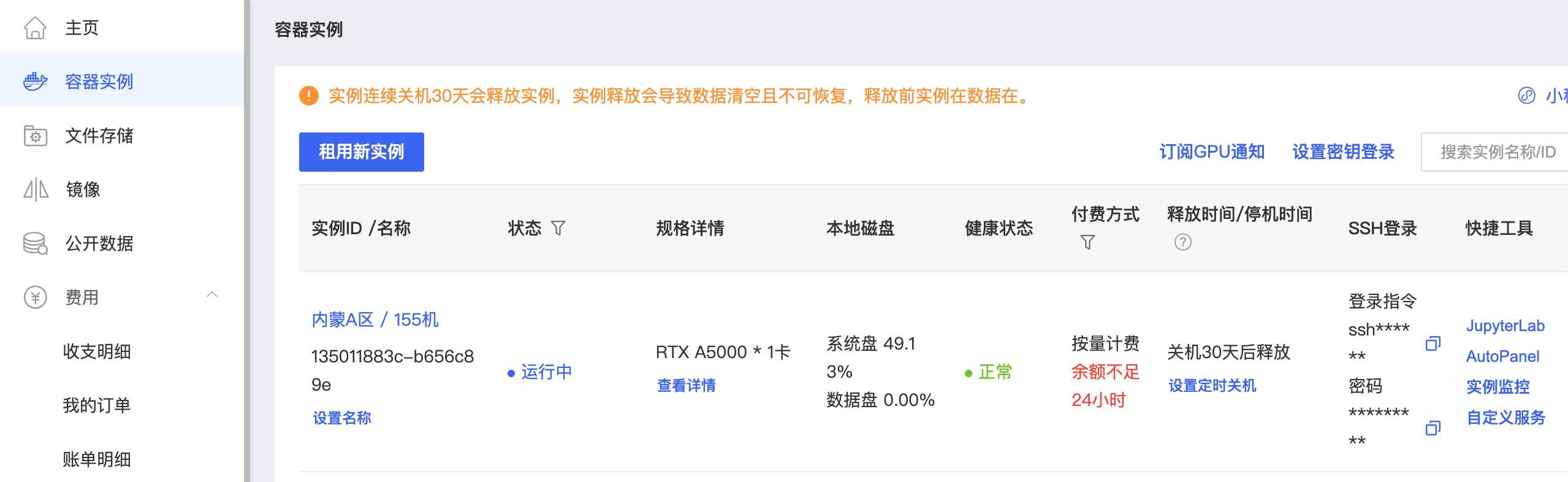Viewport: 1568px width, 482px height.
Task: Click the public data database icon
Action: coord(35,243)
